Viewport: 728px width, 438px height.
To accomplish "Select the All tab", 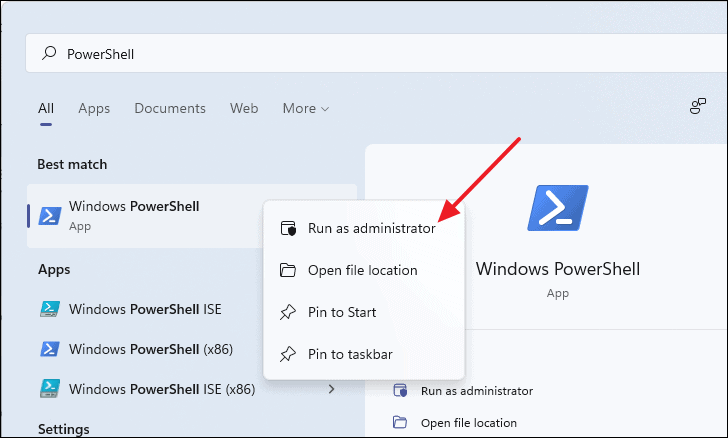I will [x=46, y=108].
